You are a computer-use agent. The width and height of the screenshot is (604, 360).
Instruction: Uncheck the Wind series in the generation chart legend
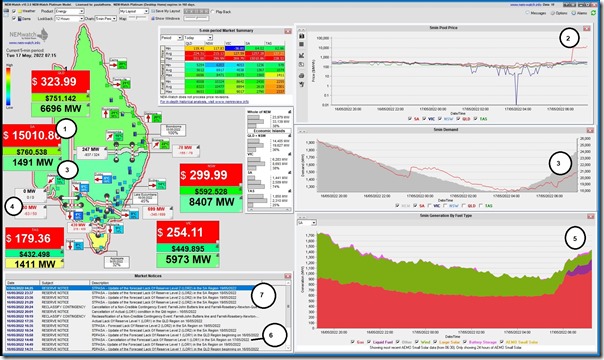[x=417, y=342]
